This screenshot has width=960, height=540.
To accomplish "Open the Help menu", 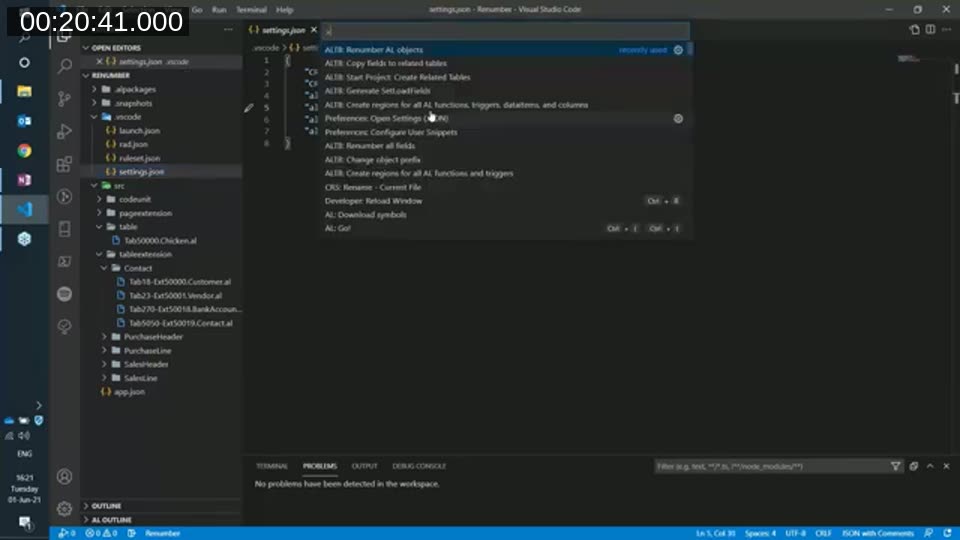I will pos(284,10).
